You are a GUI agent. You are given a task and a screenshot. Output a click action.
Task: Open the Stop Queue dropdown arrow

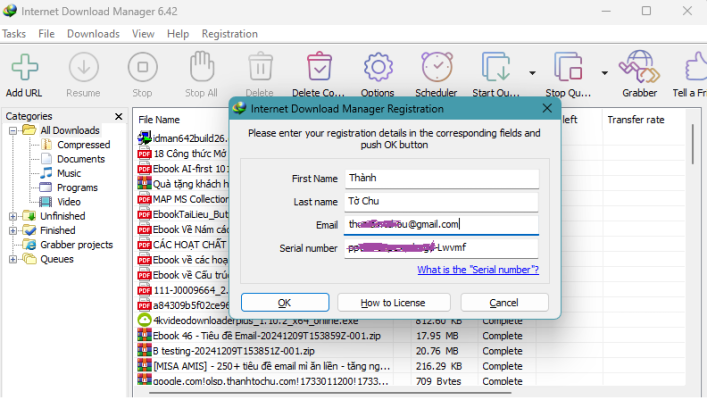point(604,73)
